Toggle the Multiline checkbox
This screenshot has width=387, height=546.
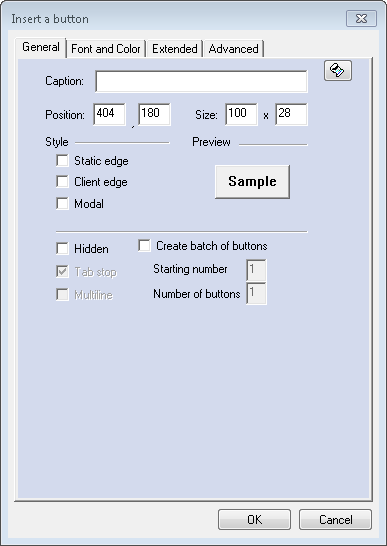tap(62, 295)
